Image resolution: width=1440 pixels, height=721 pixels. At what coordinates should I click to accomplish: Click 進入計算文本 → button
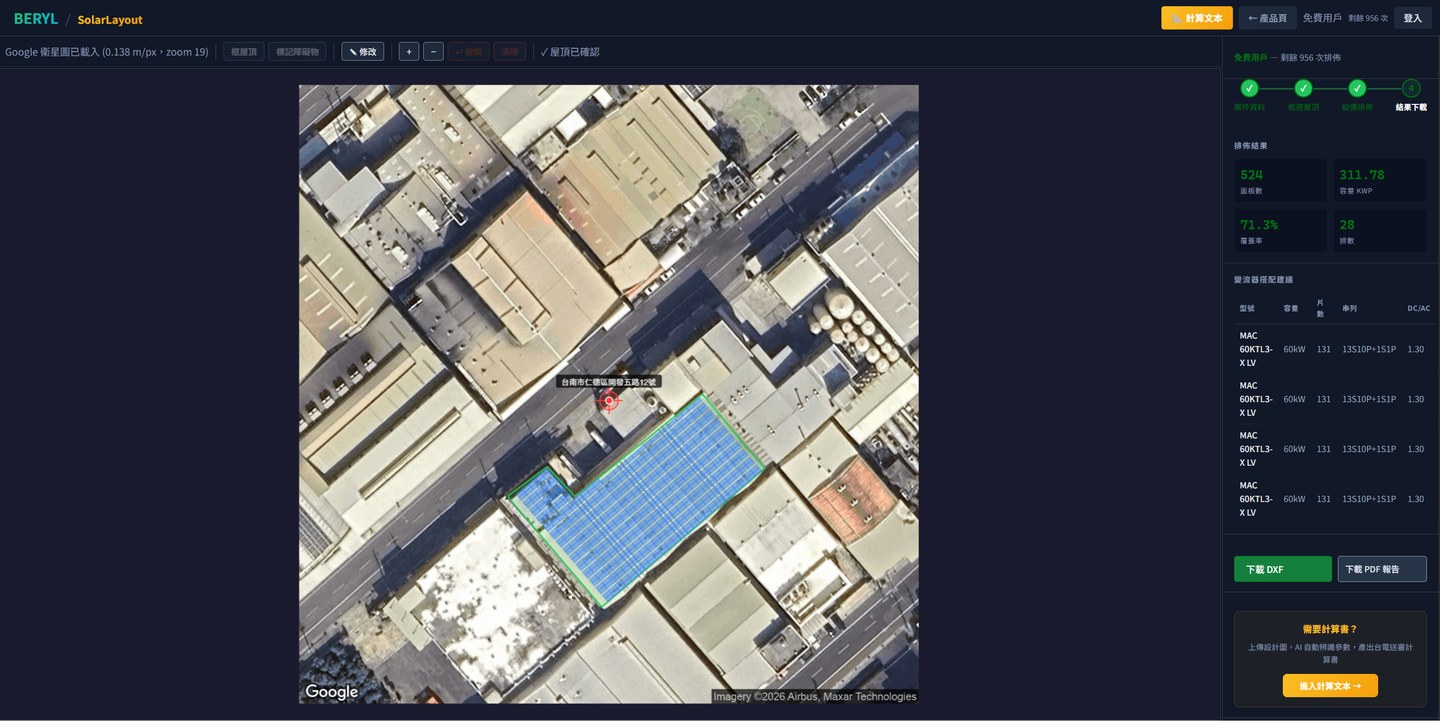1330,685
